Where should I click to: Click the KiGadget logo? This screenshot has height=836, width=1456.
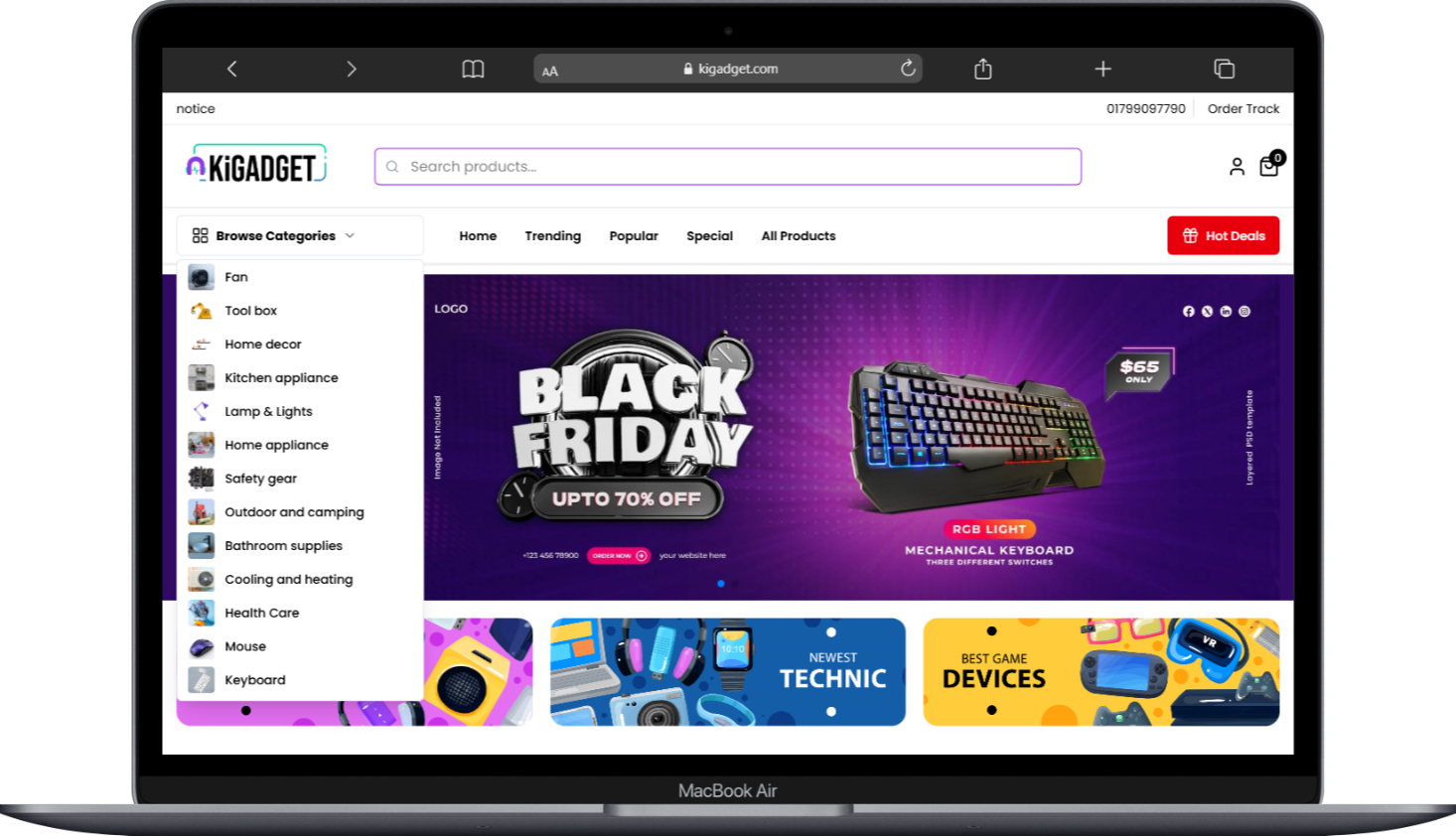257,165
